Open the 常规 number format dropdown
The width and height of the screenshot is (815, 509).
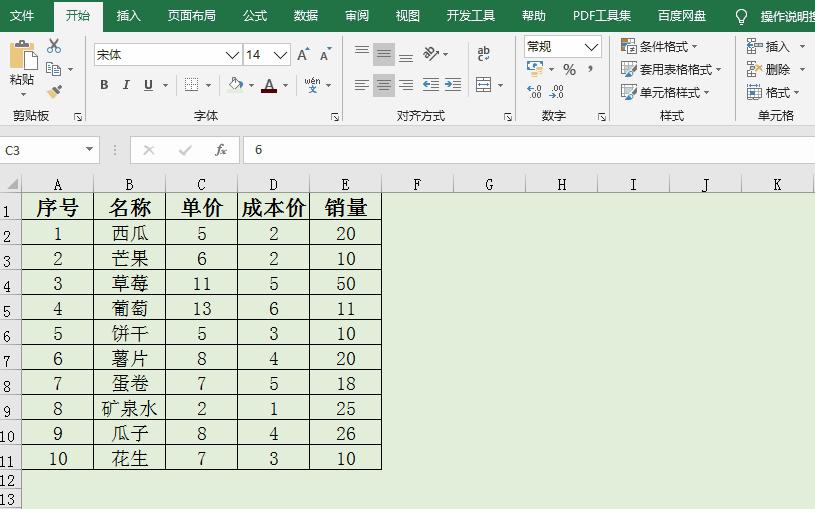click(591, 47)
